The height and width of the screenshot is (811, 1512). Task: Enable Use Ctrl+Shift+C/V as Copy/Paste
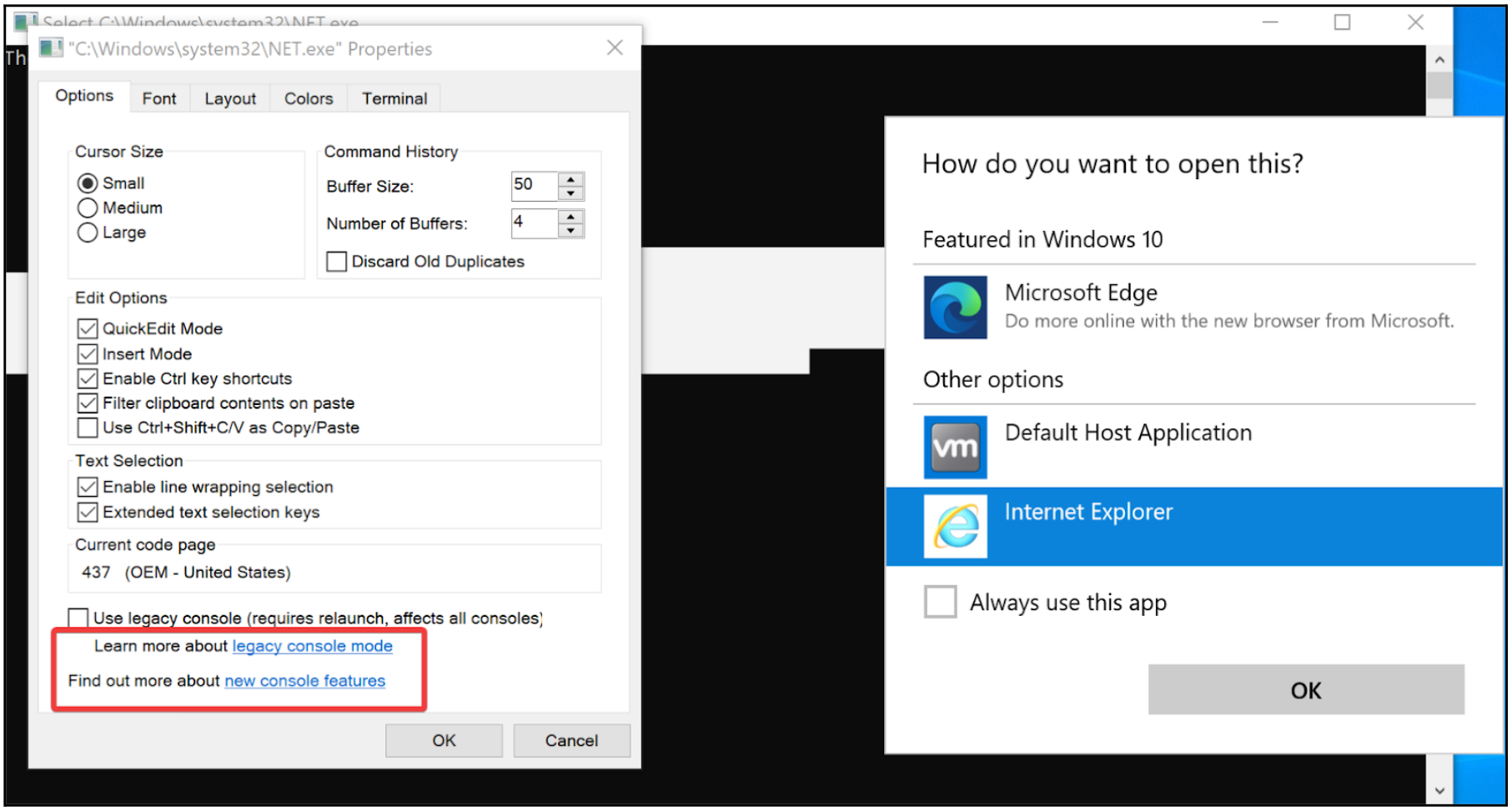[x=88, y=428]
